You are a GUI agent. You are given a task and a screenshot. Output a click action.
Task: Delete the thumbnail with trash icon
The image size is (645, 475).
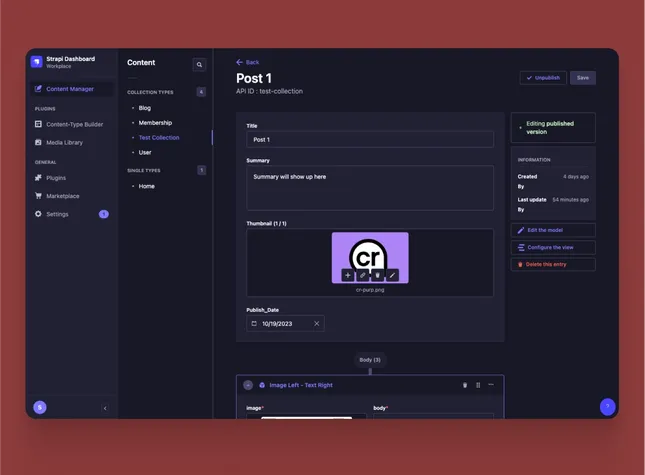[377, 275]
